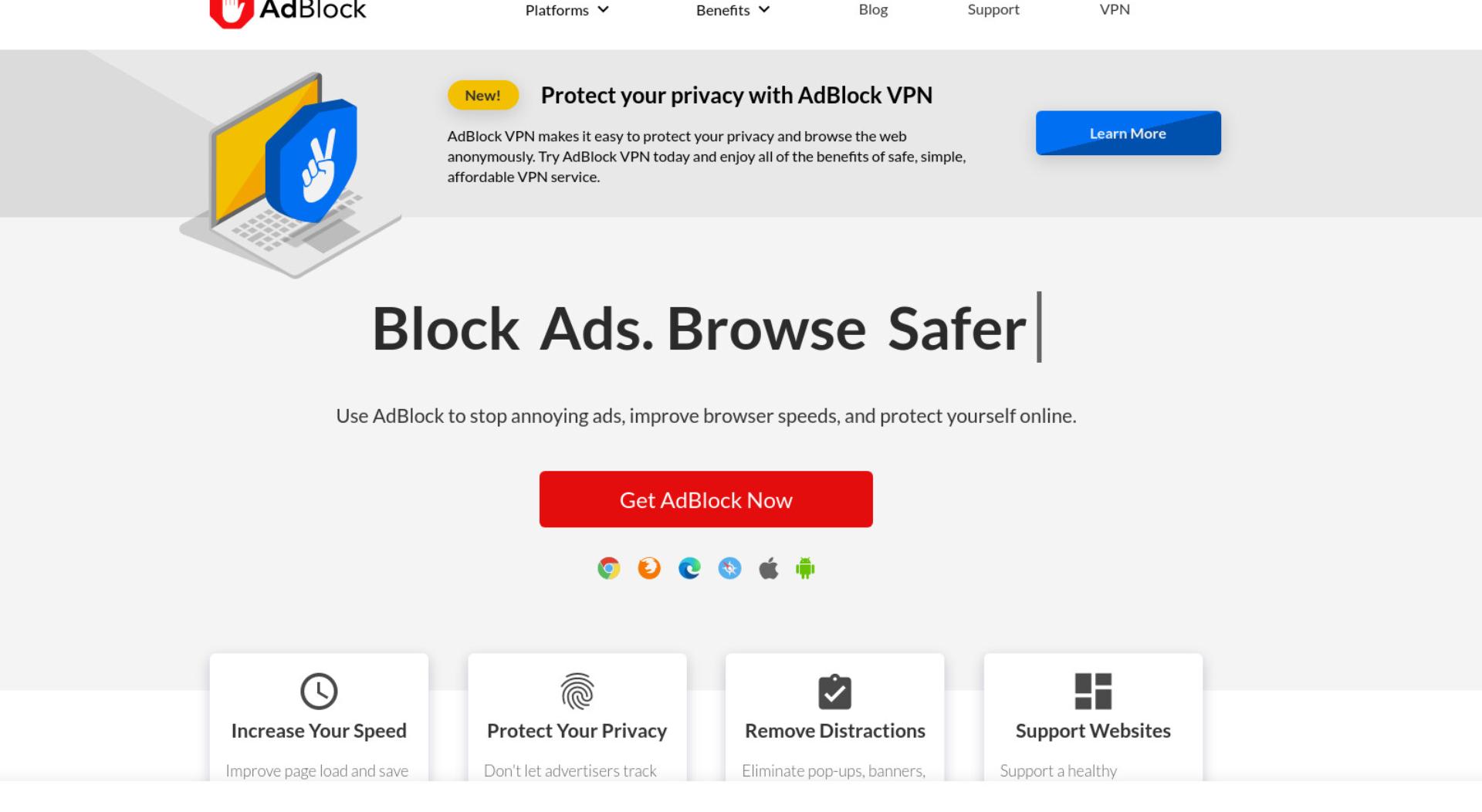
Task: Choose the Microsoft Edge icon
Action: pyautogui.click(x=689, y=569)
